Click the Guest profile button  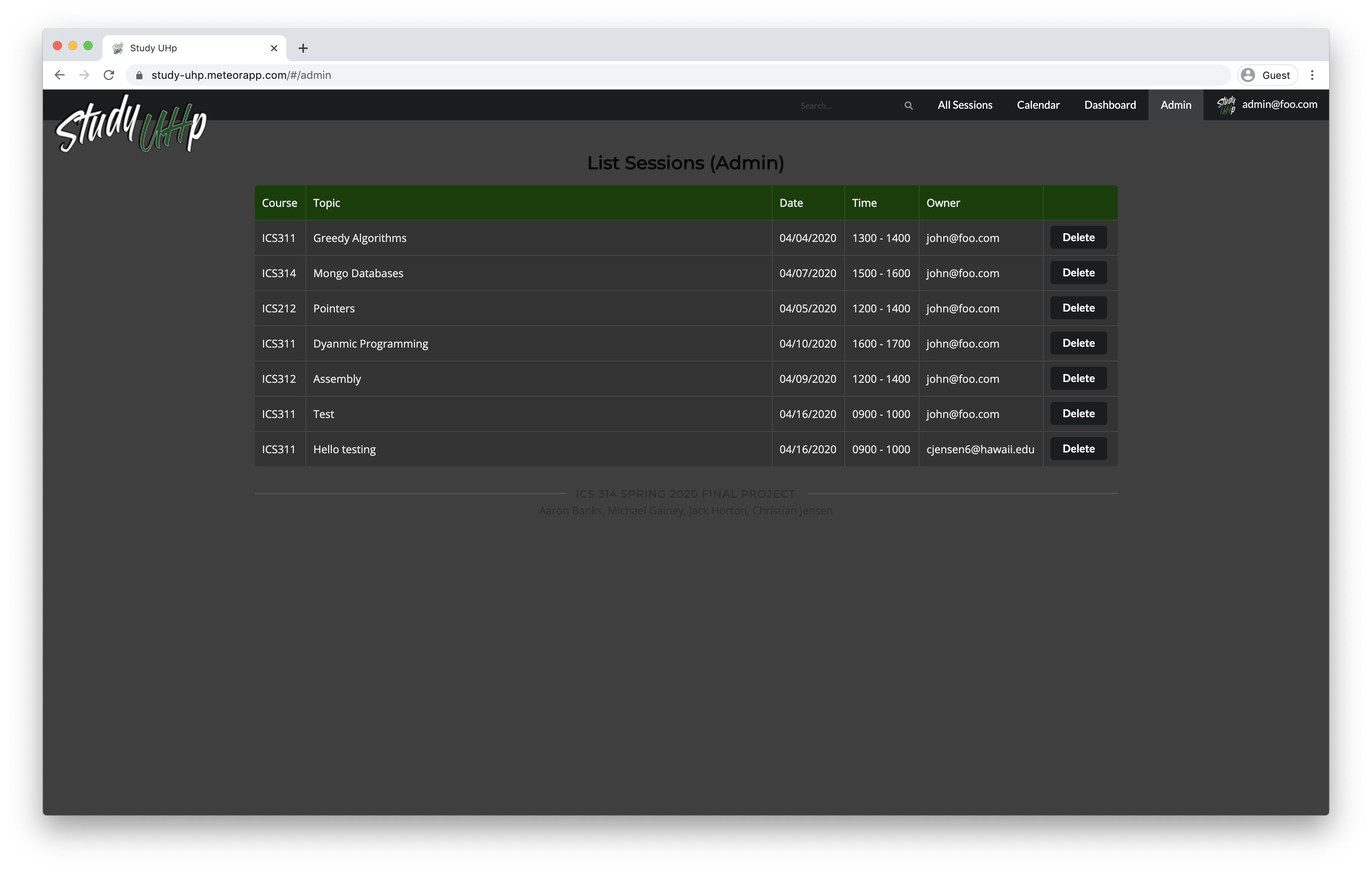pyautogui.click(x=1267, y=75)
